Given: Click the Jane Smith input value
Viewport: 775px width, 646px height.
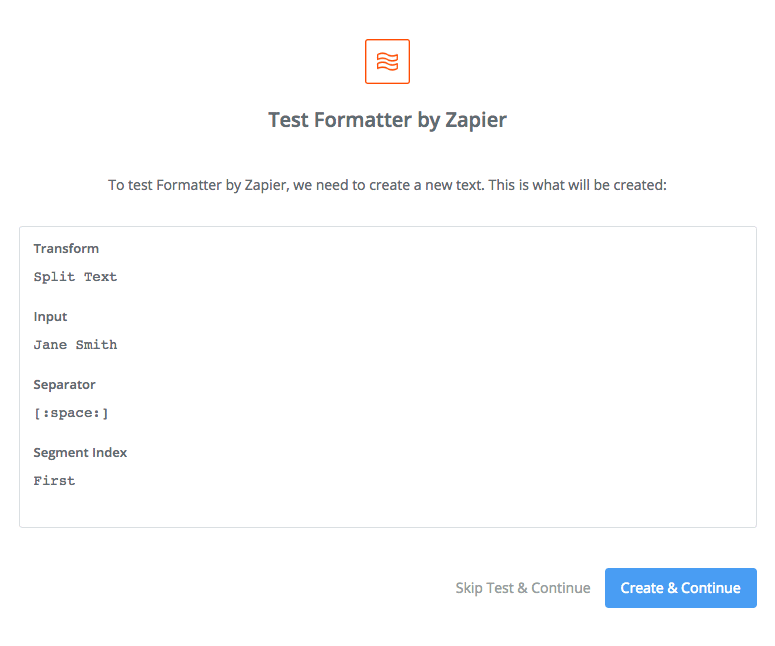Looking at the screenshot, I should [x=75, y=345].
